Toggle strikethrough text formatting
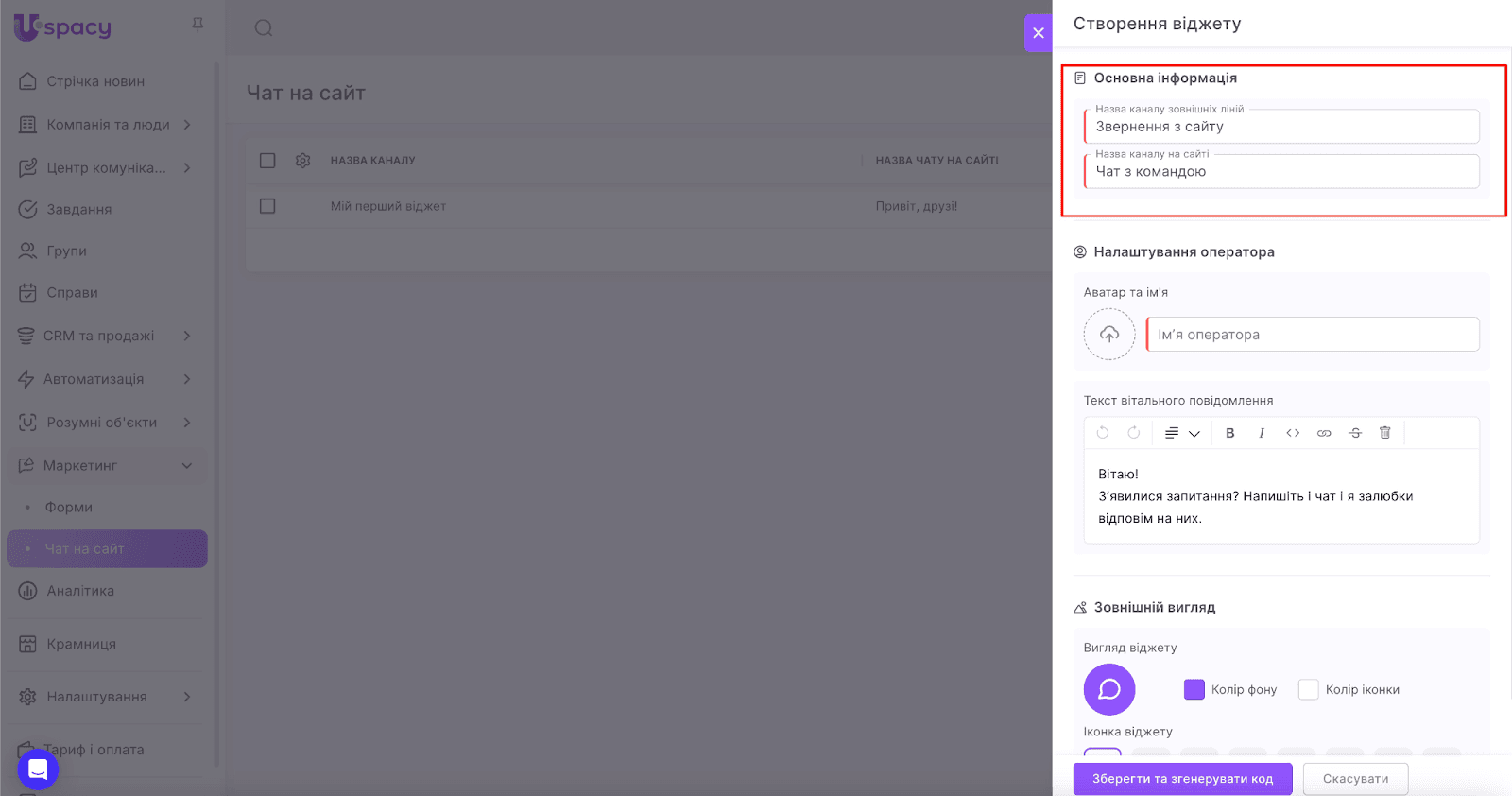Image resolution: width=1512 pixels, height=796 pixels. pos(1355,433)
